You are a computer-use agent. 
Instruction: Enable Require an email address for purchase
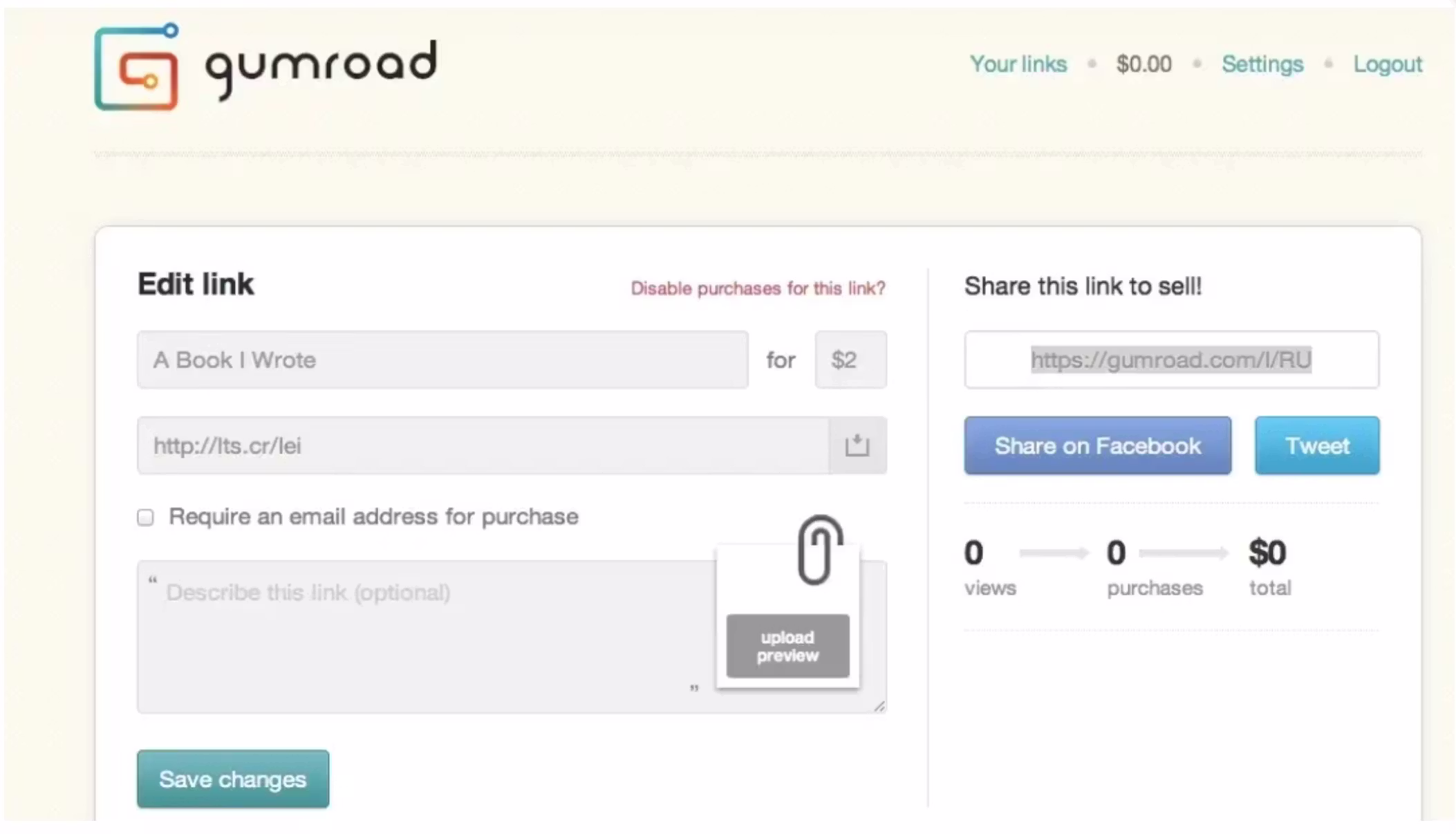click(146, 517)
